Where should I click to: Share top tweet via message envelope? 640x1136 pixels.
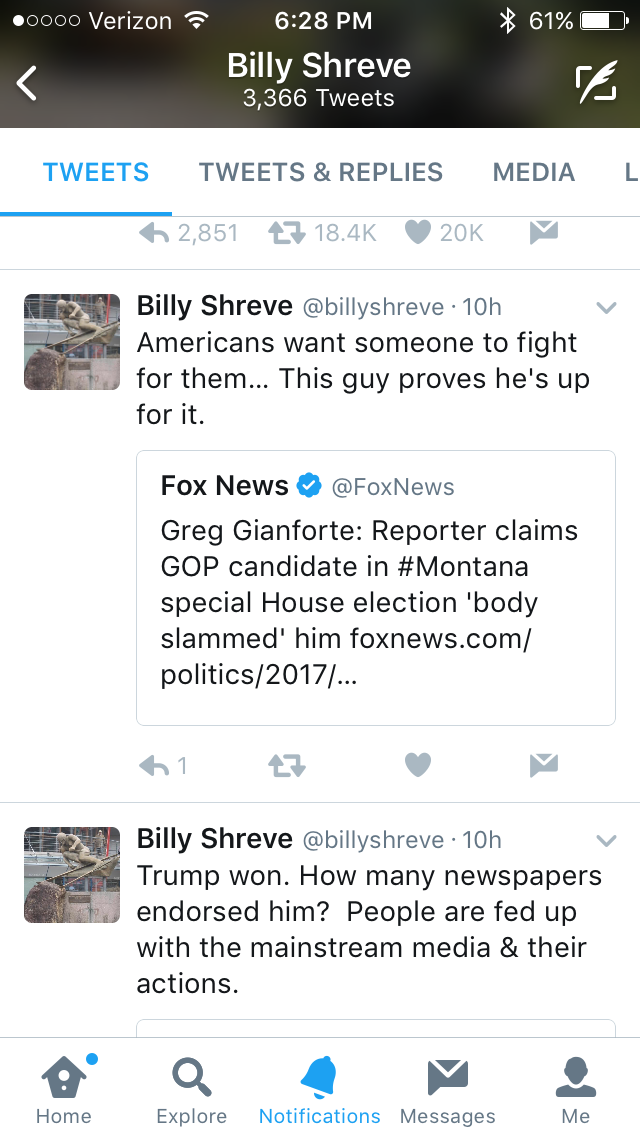pos(543,232)
